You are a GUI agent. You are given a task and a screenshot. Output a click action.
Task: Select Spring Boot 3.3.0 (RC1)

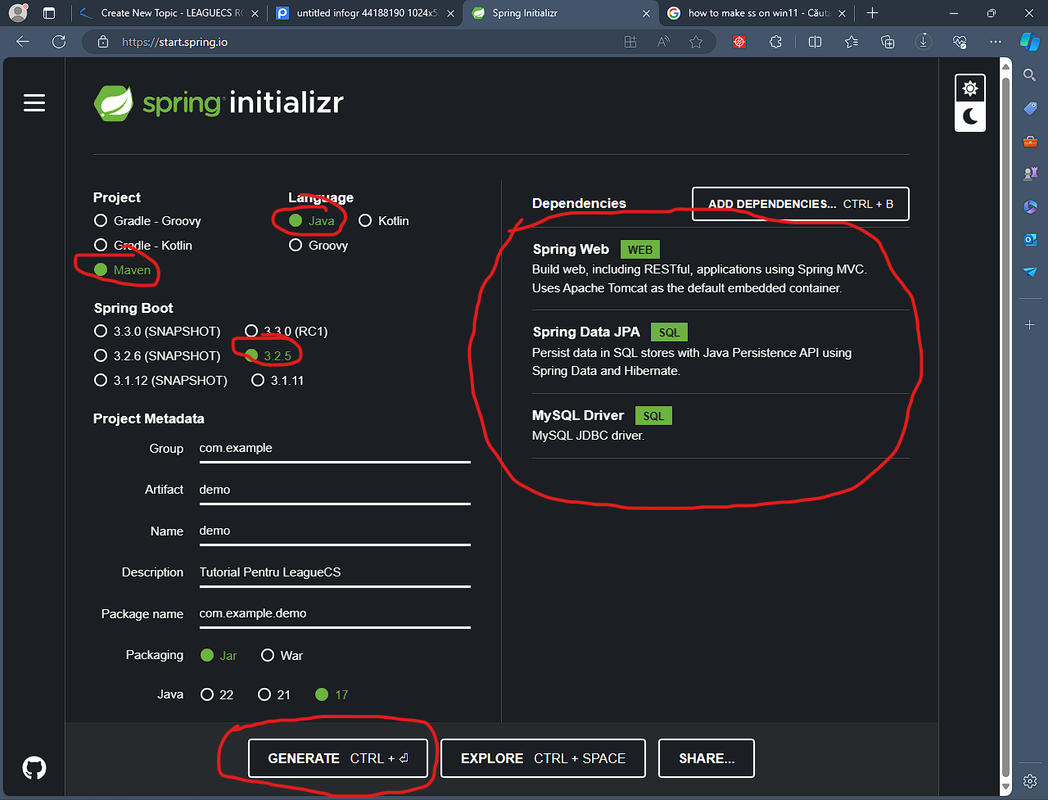[x=286, y=331]
